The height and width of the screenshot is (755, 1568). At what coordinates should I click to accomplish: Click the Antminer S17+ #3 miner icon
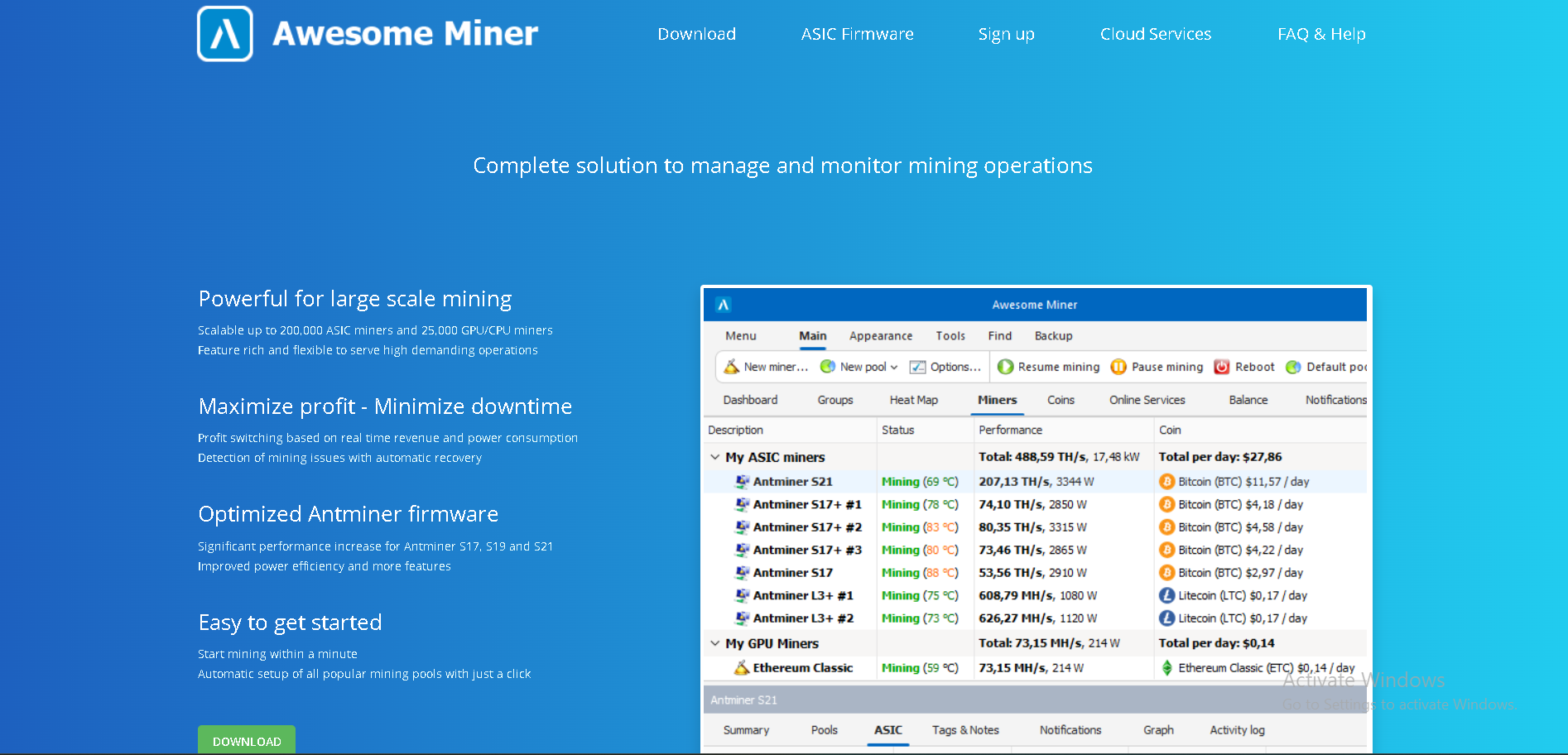pyautogui.click(x=743, y=550)
